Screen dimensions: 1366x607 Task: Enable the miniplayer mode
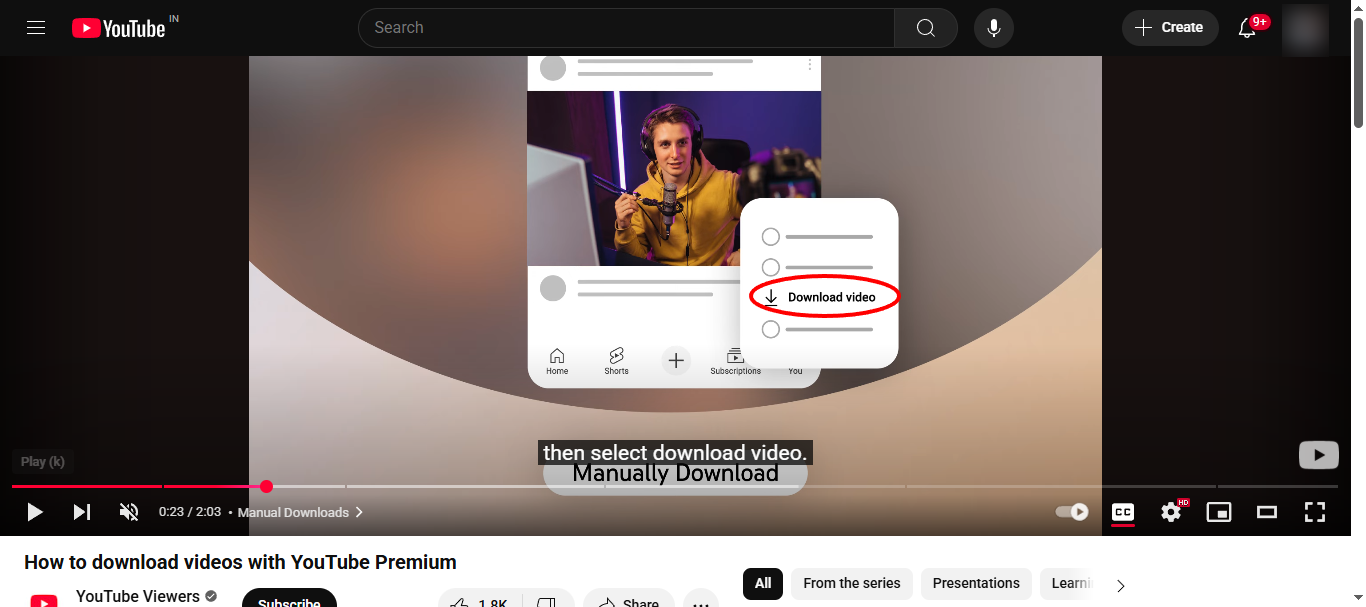(x=1219, y=512)
